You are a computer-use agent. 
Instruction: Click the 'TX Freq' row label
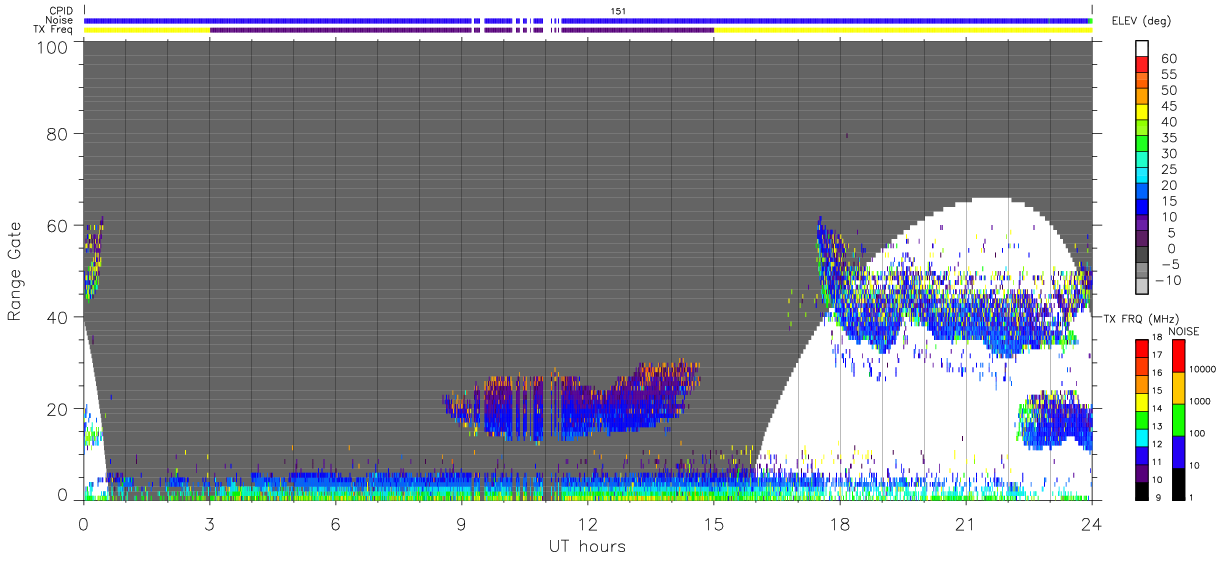pyautogui.click(x=52, y=30)
